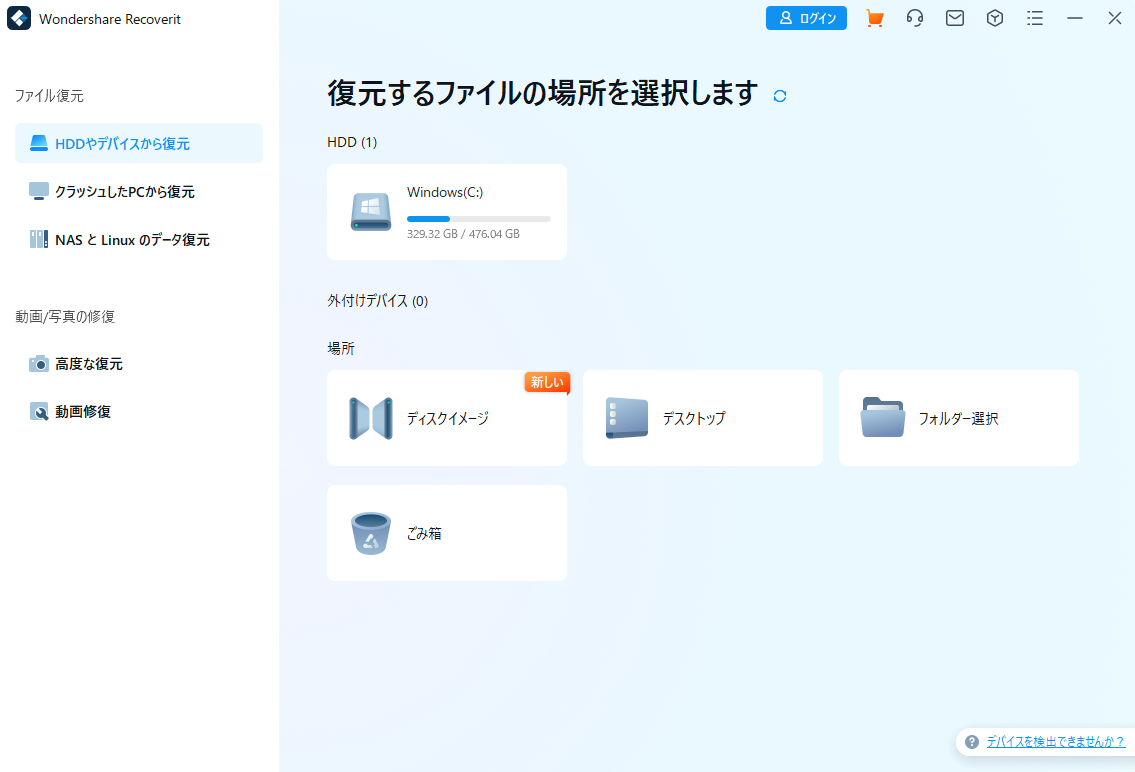
Task: Select the Windows(C:) drive card
Action: [446, 212]
